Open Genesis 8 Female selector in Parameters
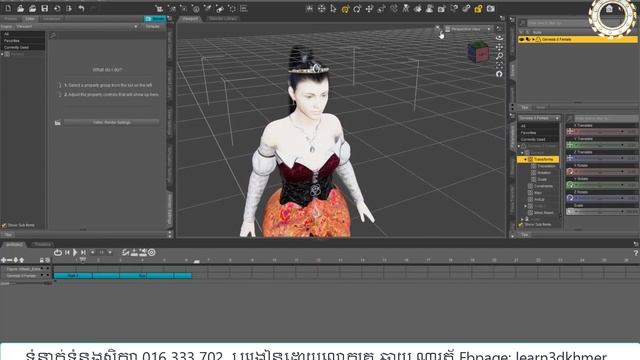 point(539,118)
